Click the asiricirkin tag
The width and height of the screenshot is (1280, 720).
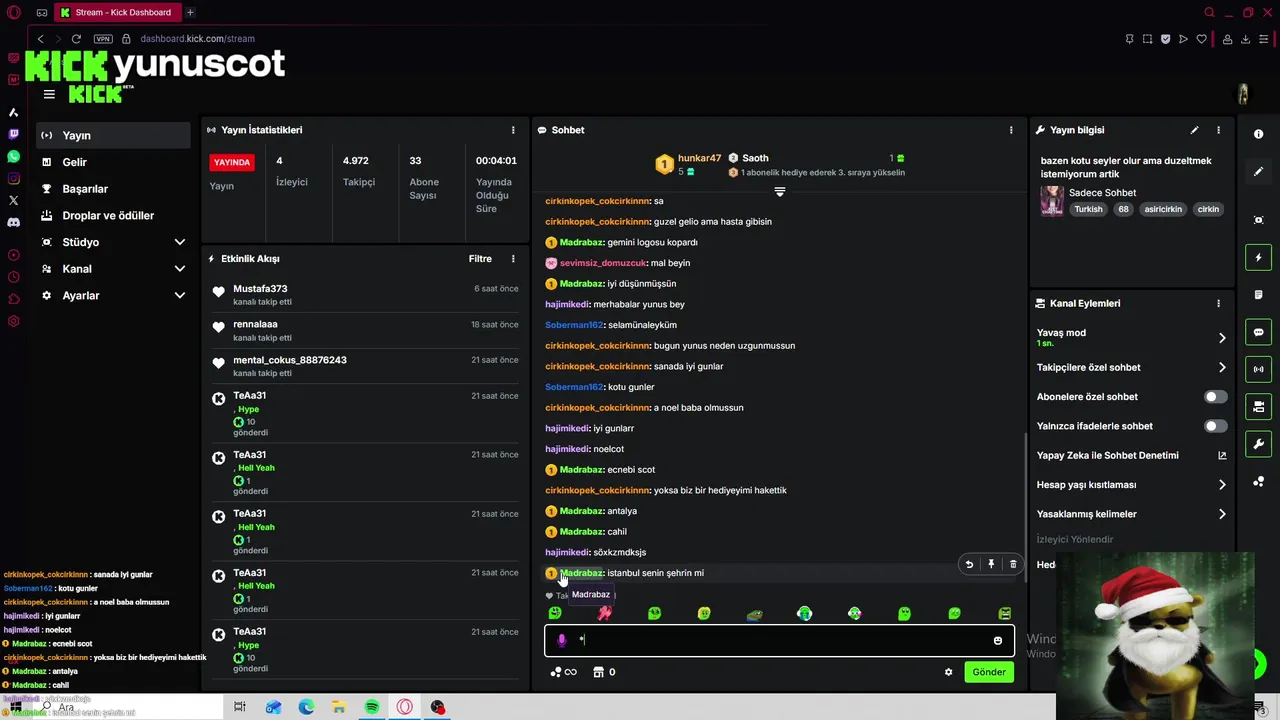(1163, 209)
